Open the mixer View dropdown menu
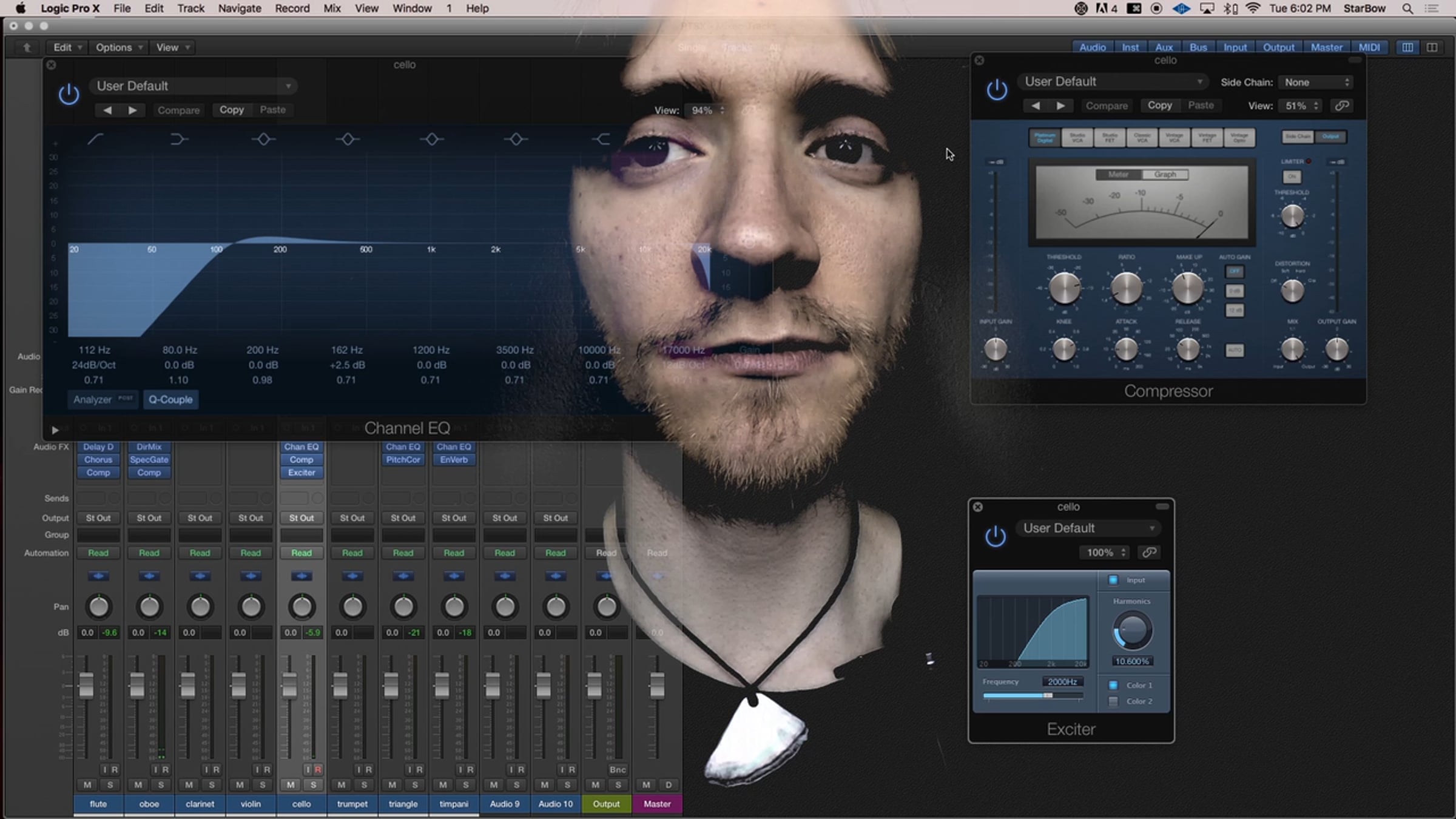This screenshot has height=819, width=1456. tap(173, 47)
